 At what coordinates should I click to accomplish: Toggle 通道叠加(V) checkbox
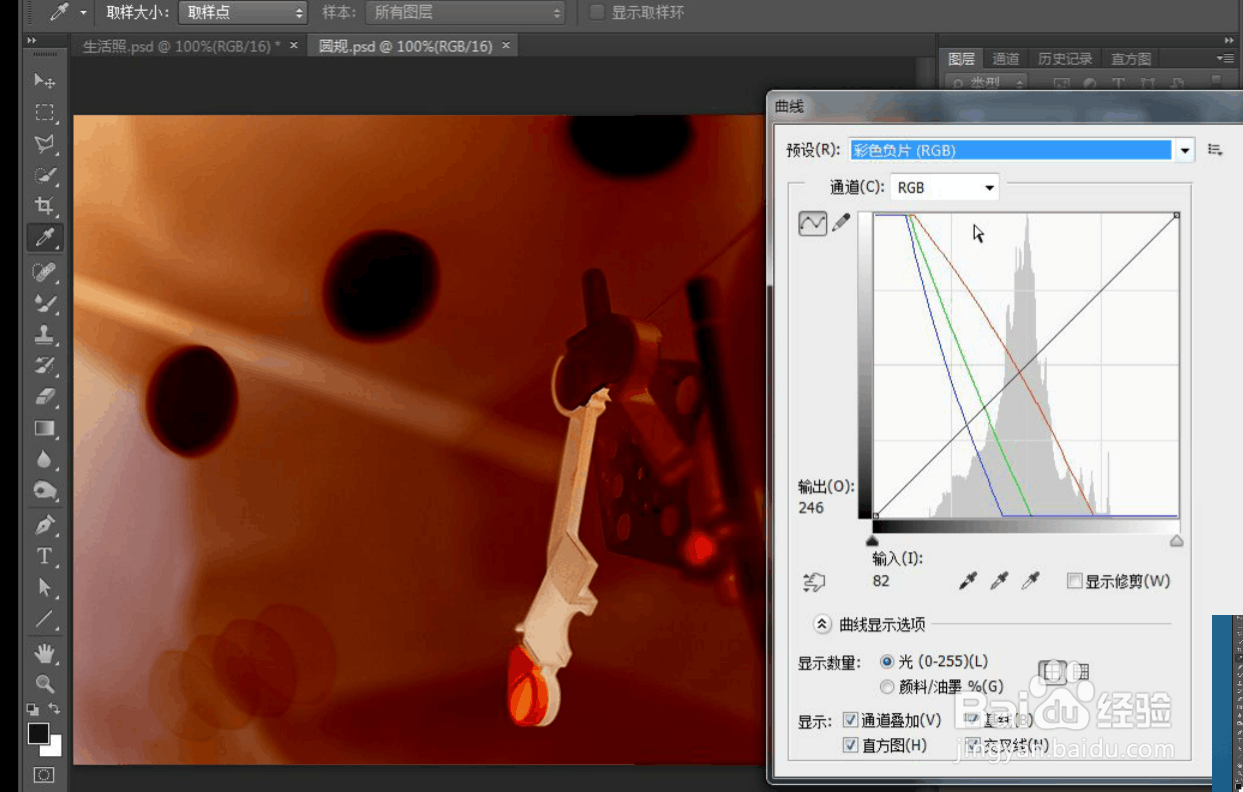(x=850, y=720)
